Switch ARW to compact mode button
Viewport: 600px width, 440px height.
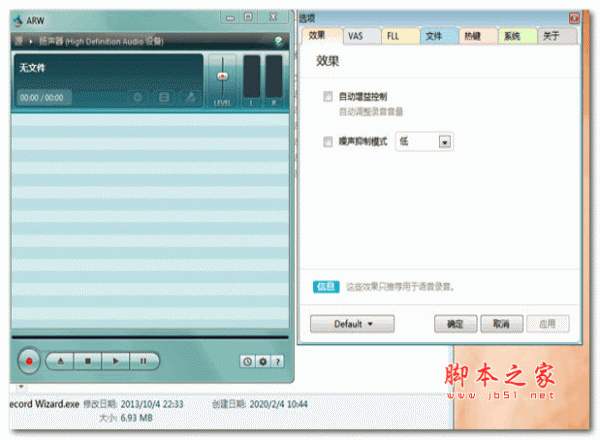tap(248, 17)
